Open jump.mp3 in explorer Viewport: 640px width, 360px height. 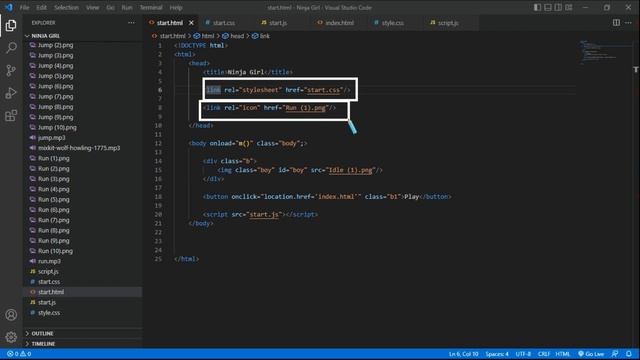click(x=51, y=138)
